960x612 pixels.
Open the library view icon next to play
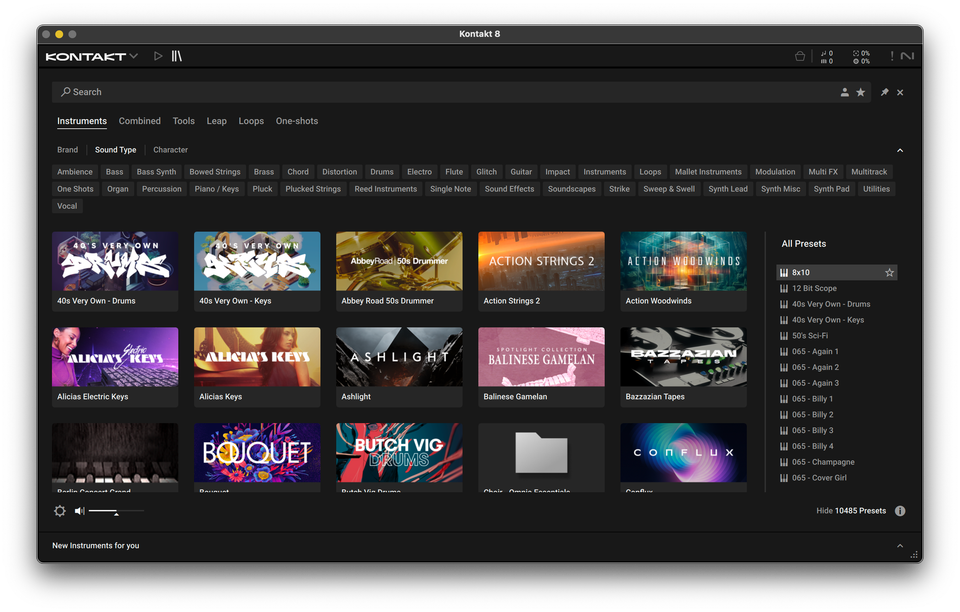176,56
